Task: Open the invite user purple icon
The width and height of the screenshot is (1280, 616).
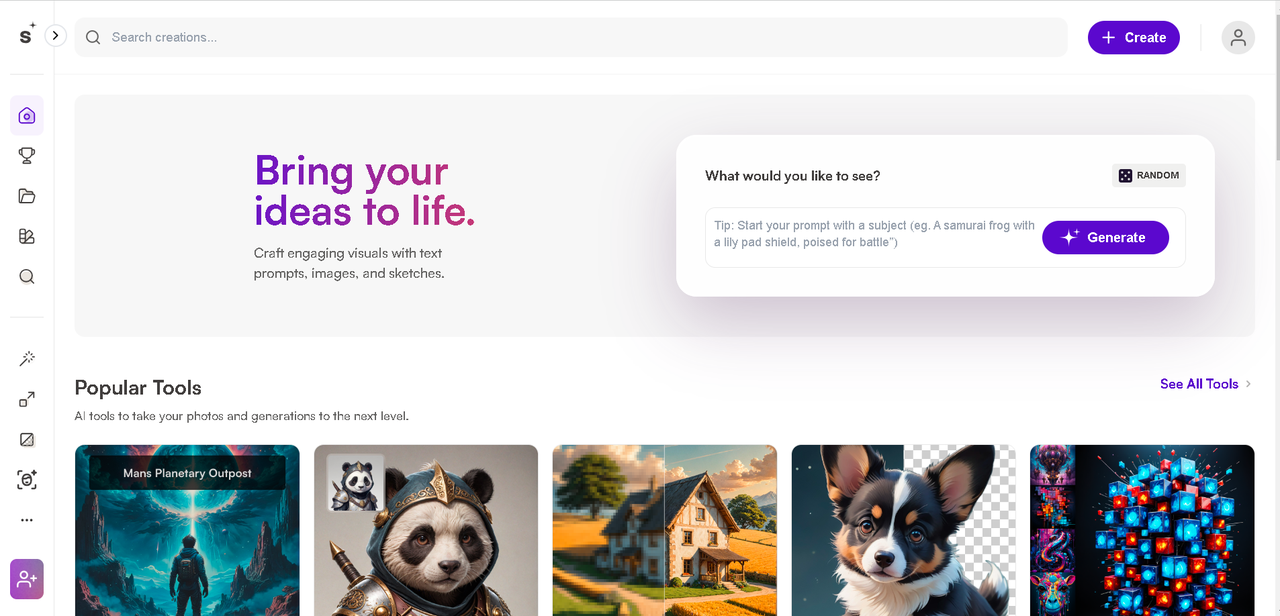Action: pyautogui.click(x=27, y=579)
